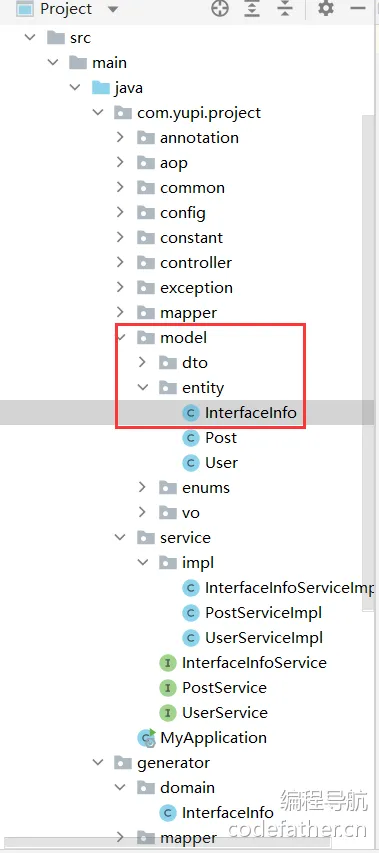Collapse the service package chevron
This screenshot has height=853, width=379.
click(120, 538)
